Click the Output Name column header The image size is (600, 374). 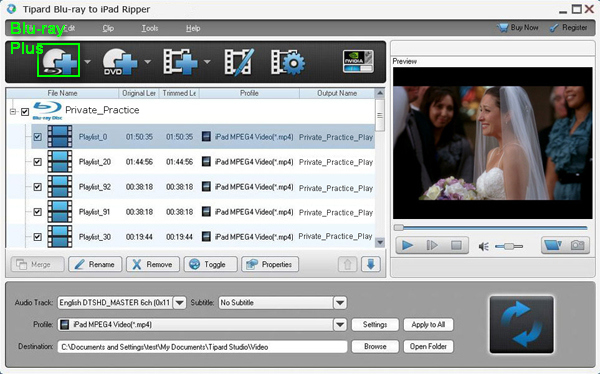click(x=337, y=93)
